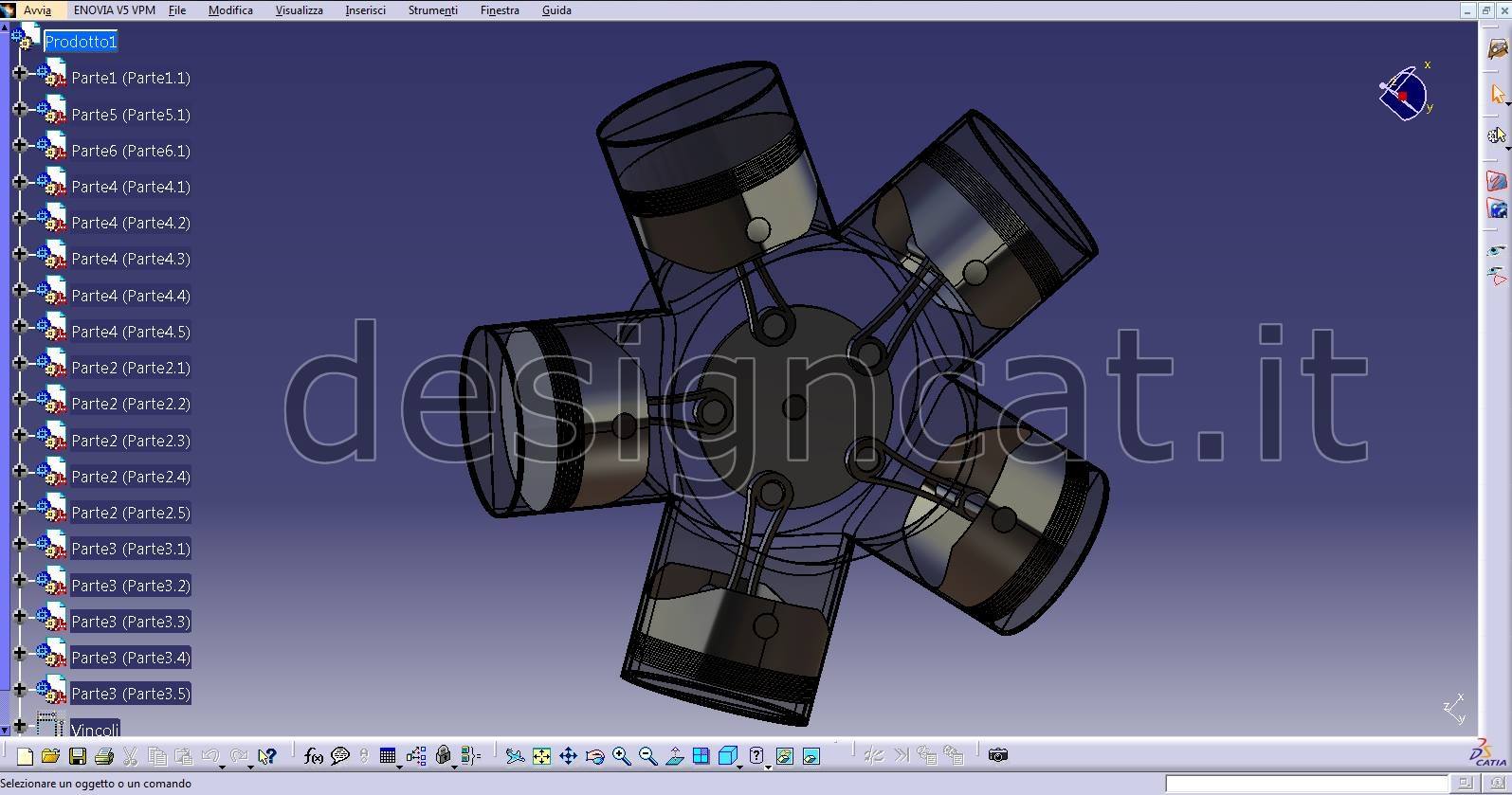Open the Strumenti menu
The height and width of the screenshot is (795, 1512).
432,10
